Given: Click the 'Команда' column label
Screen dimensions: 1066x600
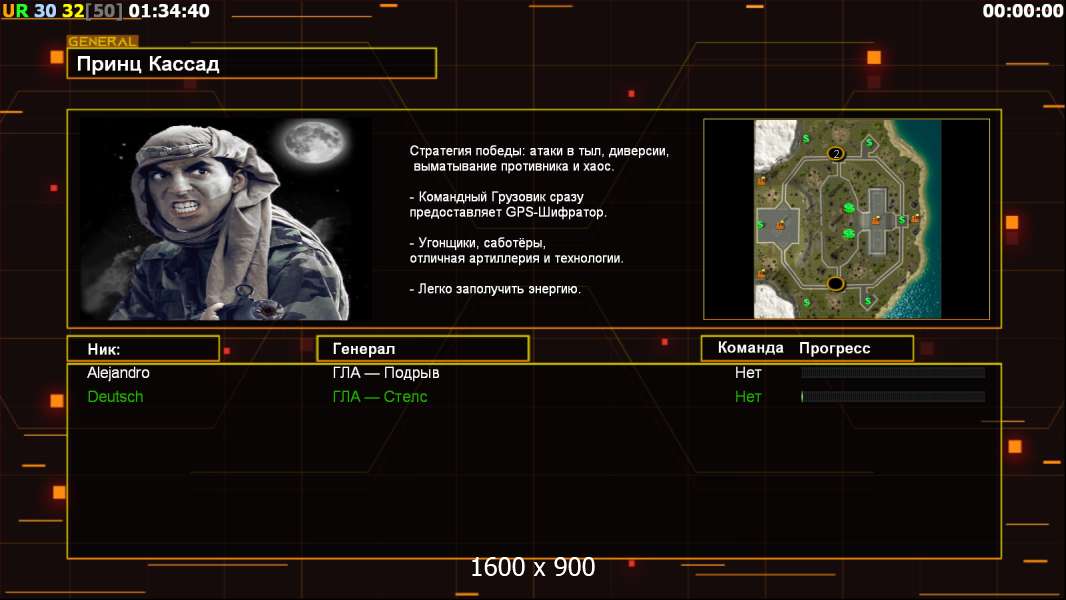Looking at the screenshot, I should tap(750, 348).
